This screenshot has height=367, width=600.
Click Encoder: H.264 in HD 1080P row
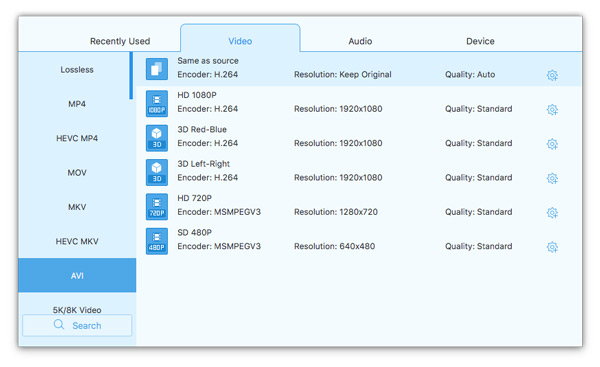tap(207, 109)
